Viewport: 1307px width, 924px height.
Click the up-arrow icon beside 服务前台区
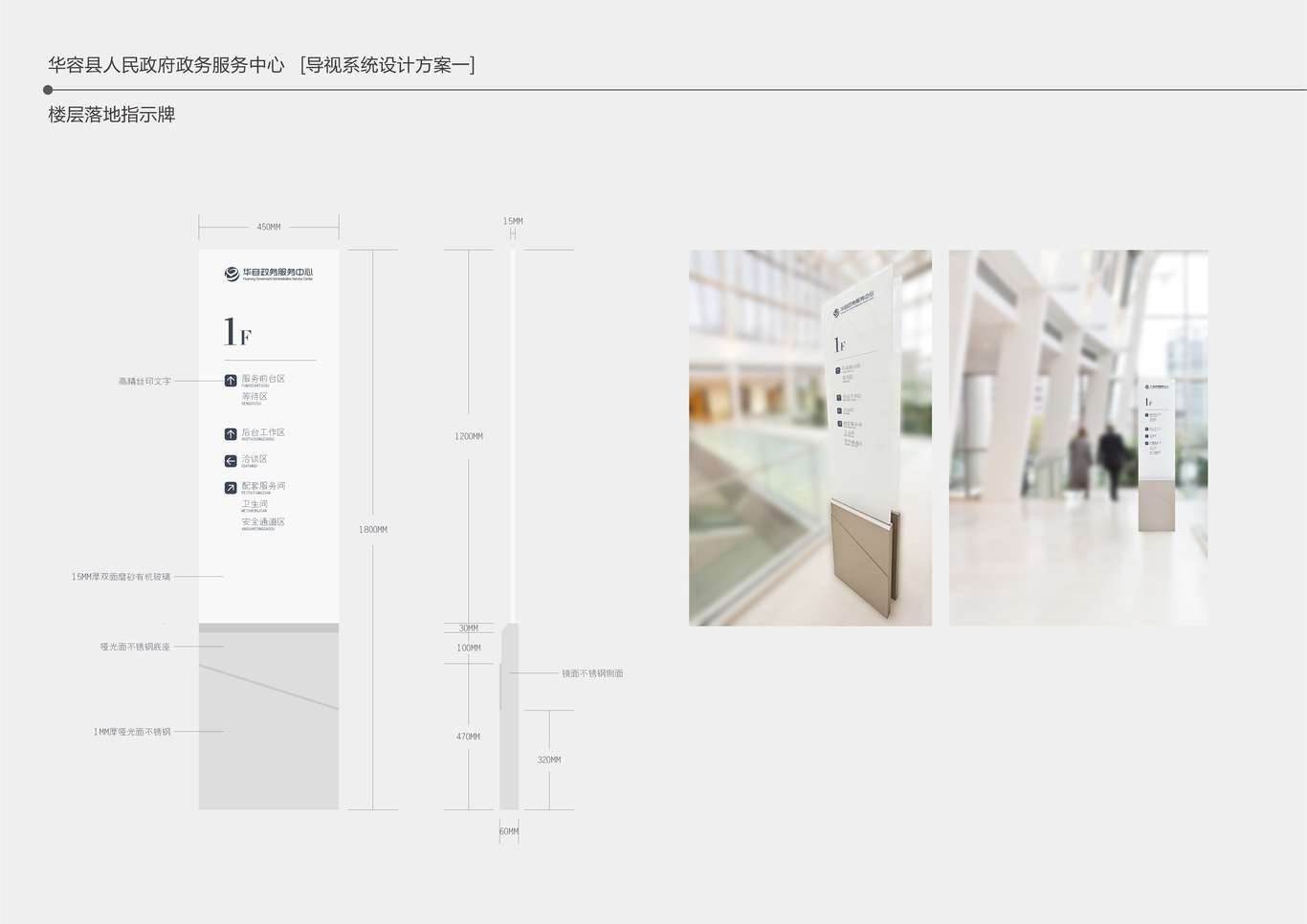231,381
